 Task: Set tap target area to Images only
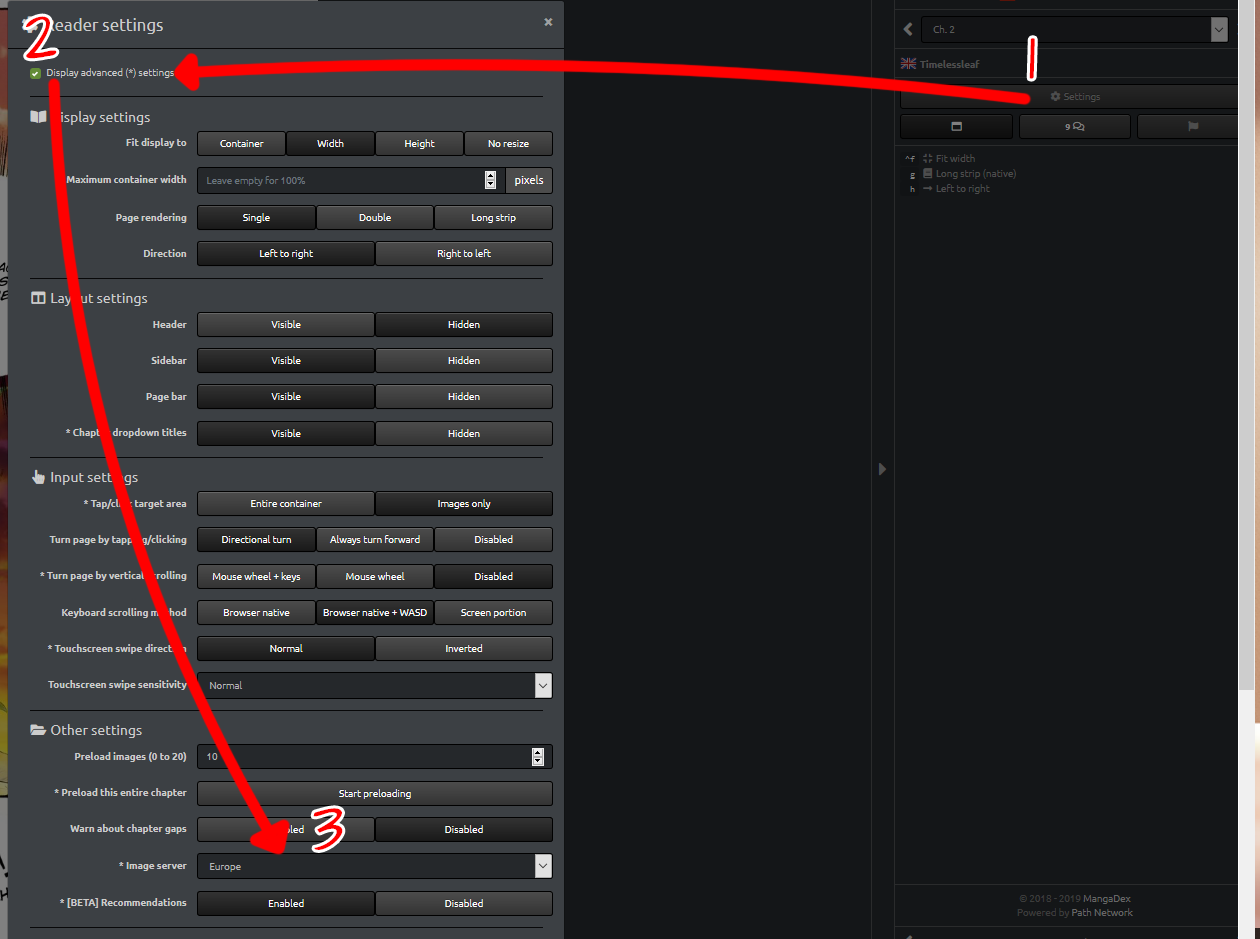[x=464, y=503]
